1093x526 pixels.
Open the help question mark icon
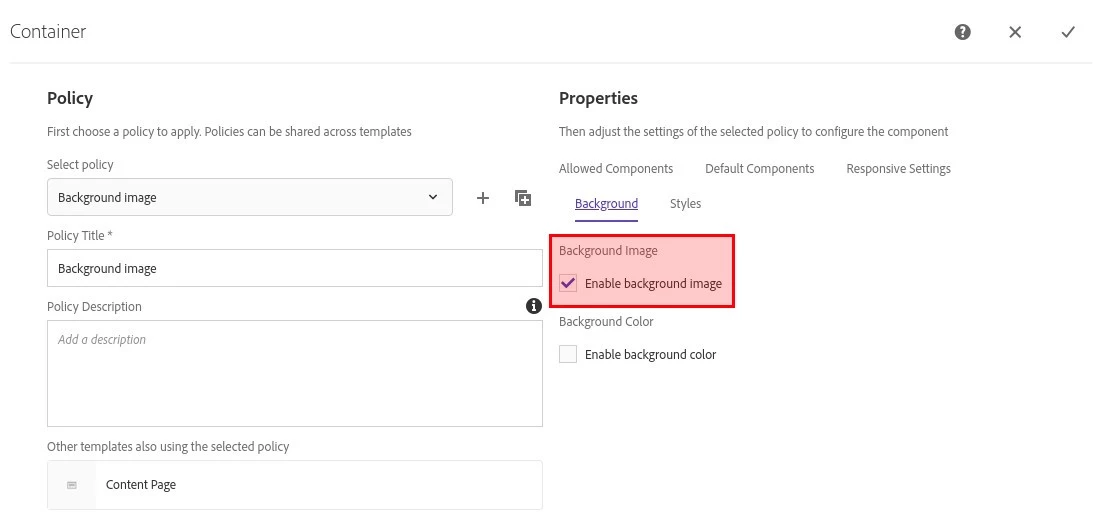(962, 32)
